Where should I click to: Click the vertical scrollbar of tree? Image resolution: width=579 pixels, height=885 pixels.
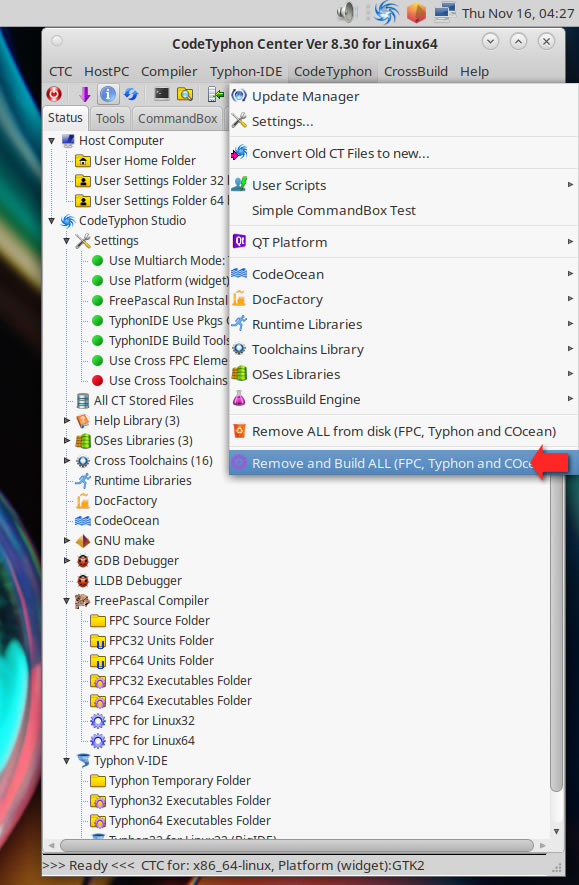(556, 632)
